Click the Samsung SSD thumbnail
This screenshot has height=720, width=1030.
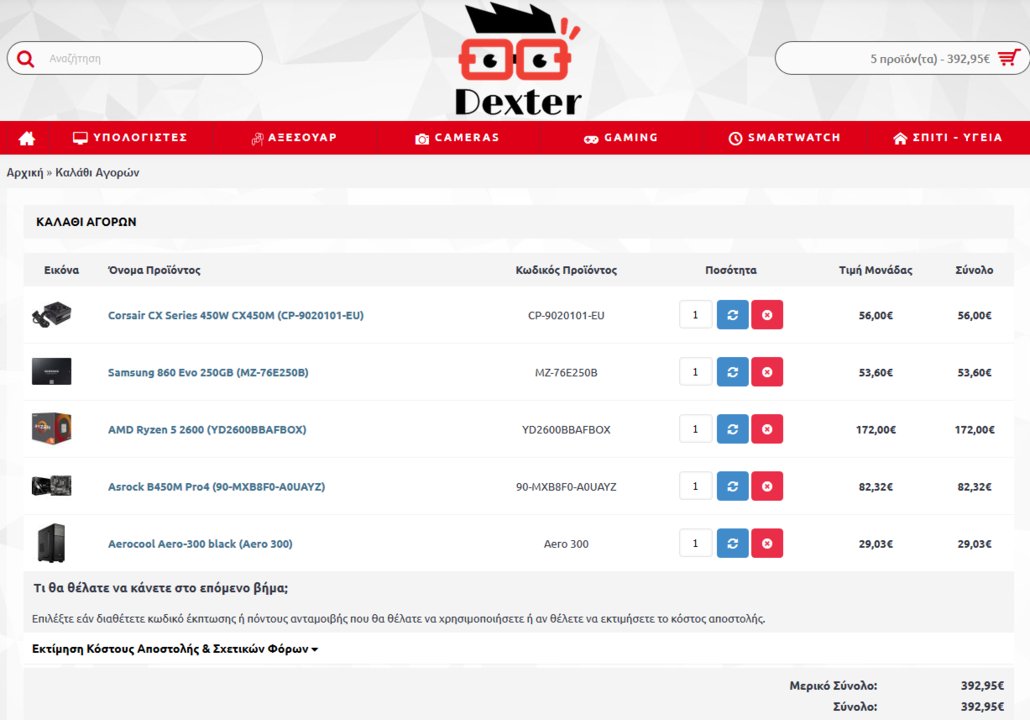coord(52,372)
